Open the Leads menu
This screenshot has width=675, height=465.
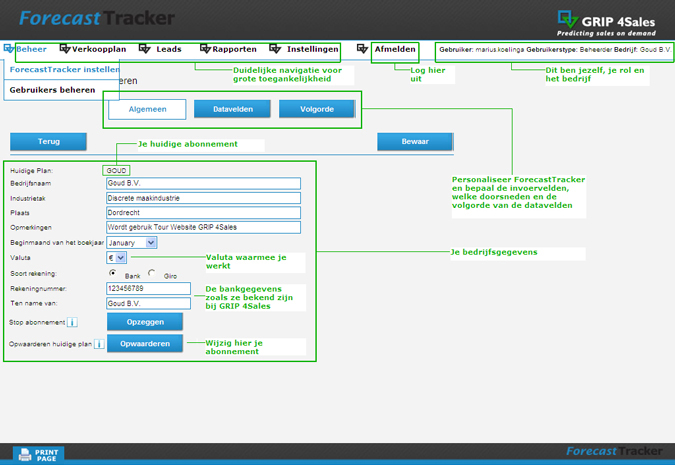coord(169,49)
